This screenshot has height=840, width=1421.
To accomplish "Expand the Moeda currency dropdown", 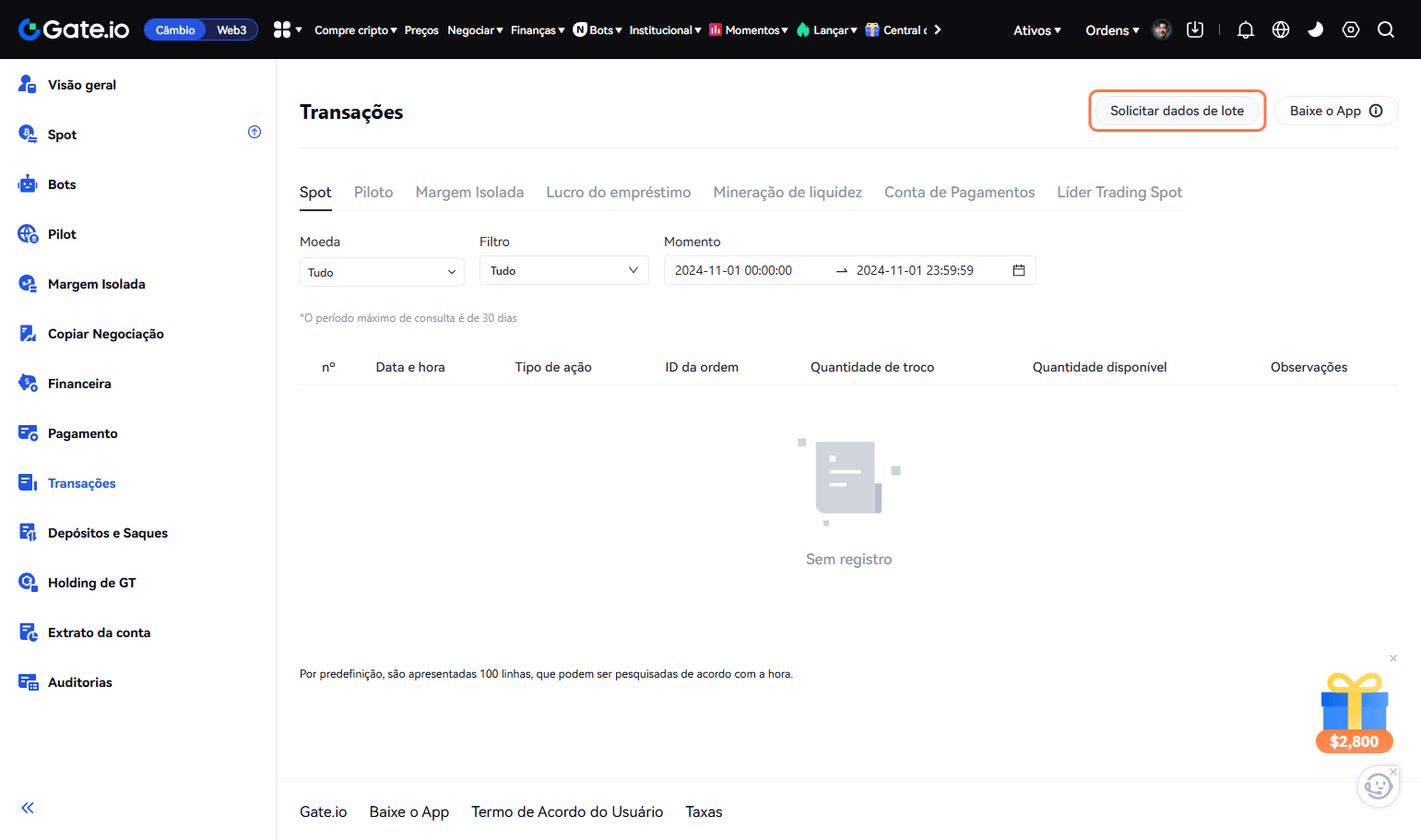I will [x=382, y=272].
